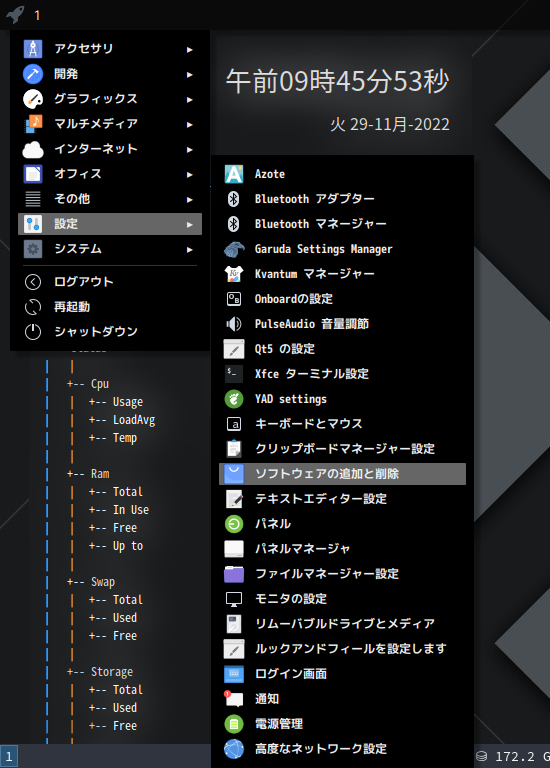
Task: Expand the インターネット submenu arrow
Action: pos(190,149)
